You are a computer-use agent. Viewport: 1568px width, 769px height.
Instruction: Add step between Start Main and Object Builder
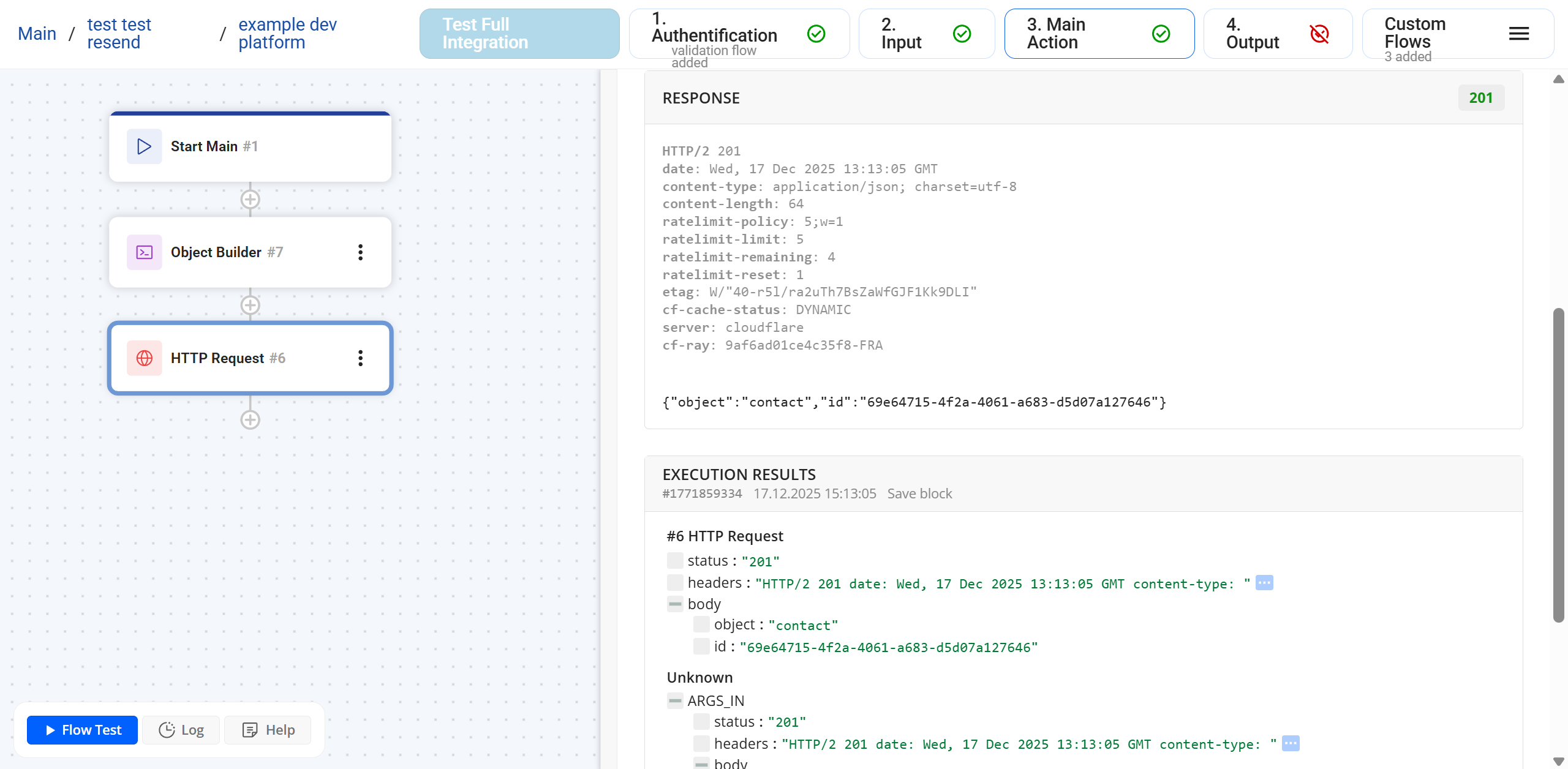pyautogui.click(x=250, y=200)
